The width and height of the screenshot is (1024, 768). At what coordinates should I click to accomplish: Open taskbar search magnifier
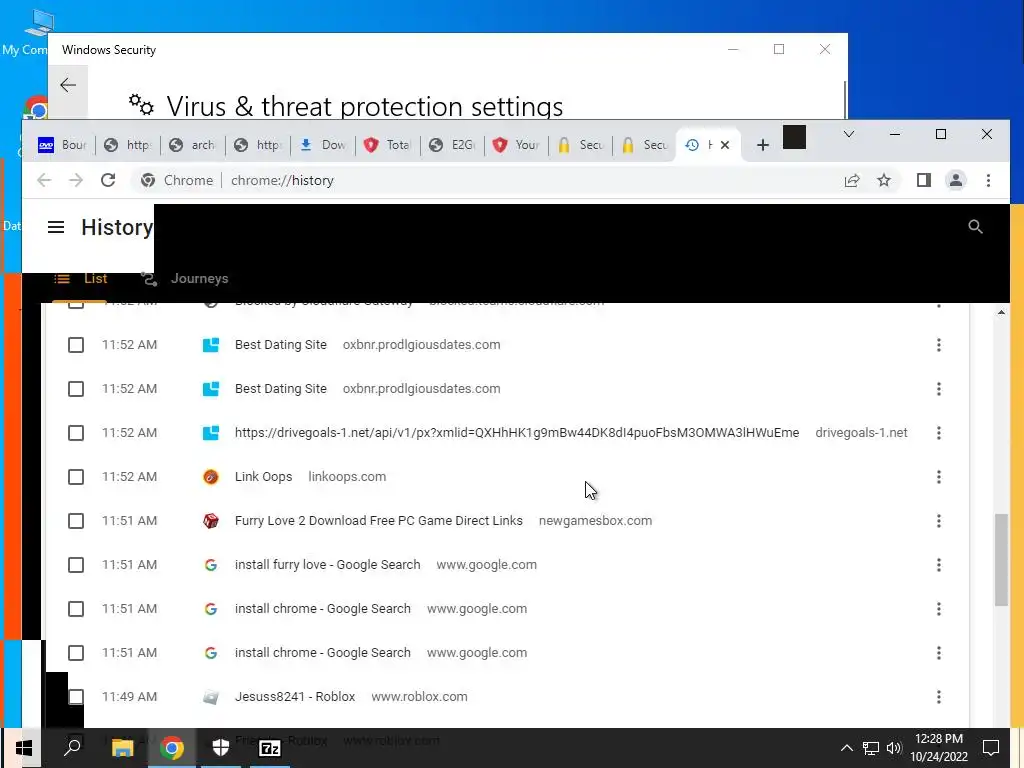point(72,748)
